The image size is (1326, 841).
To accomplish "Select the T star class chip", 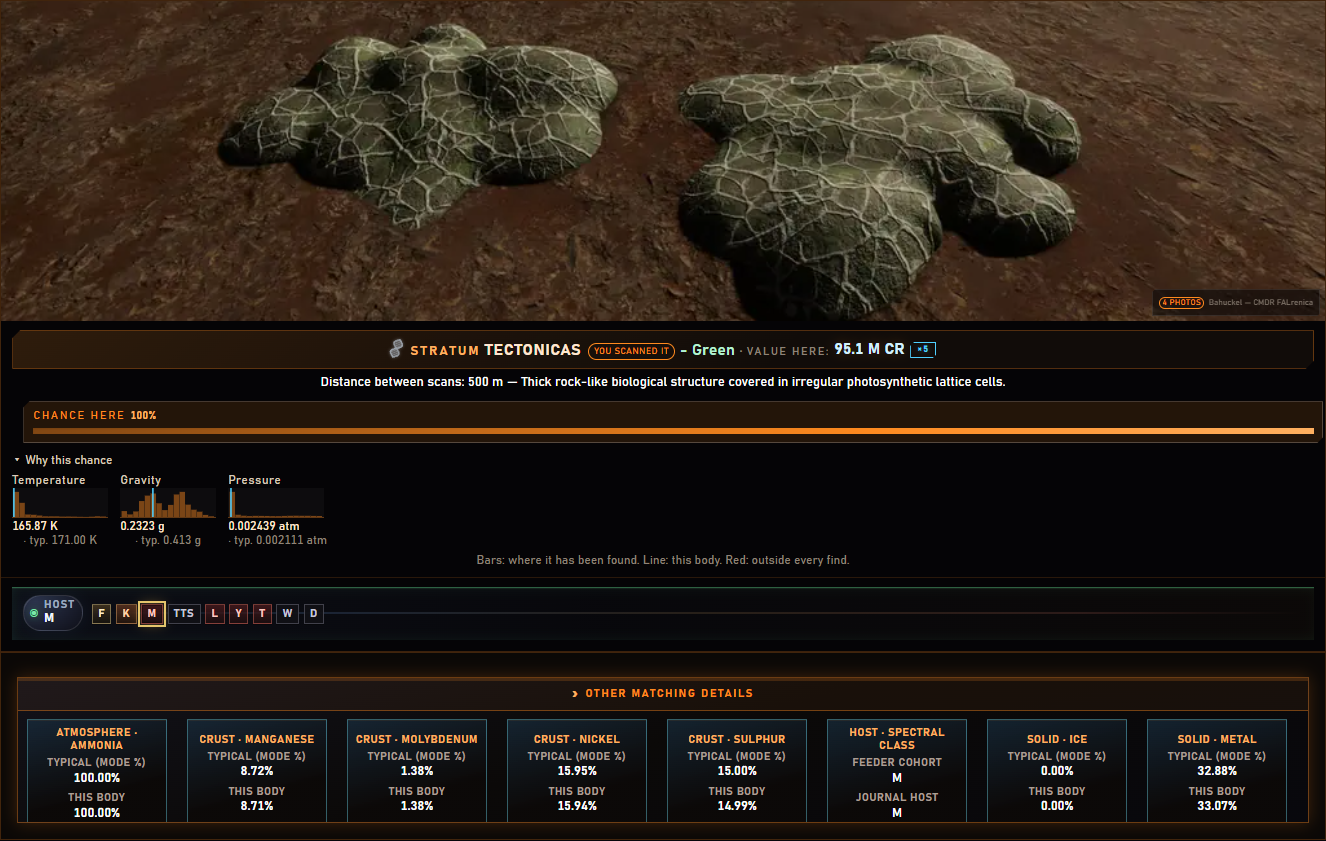I will (262, 613).
